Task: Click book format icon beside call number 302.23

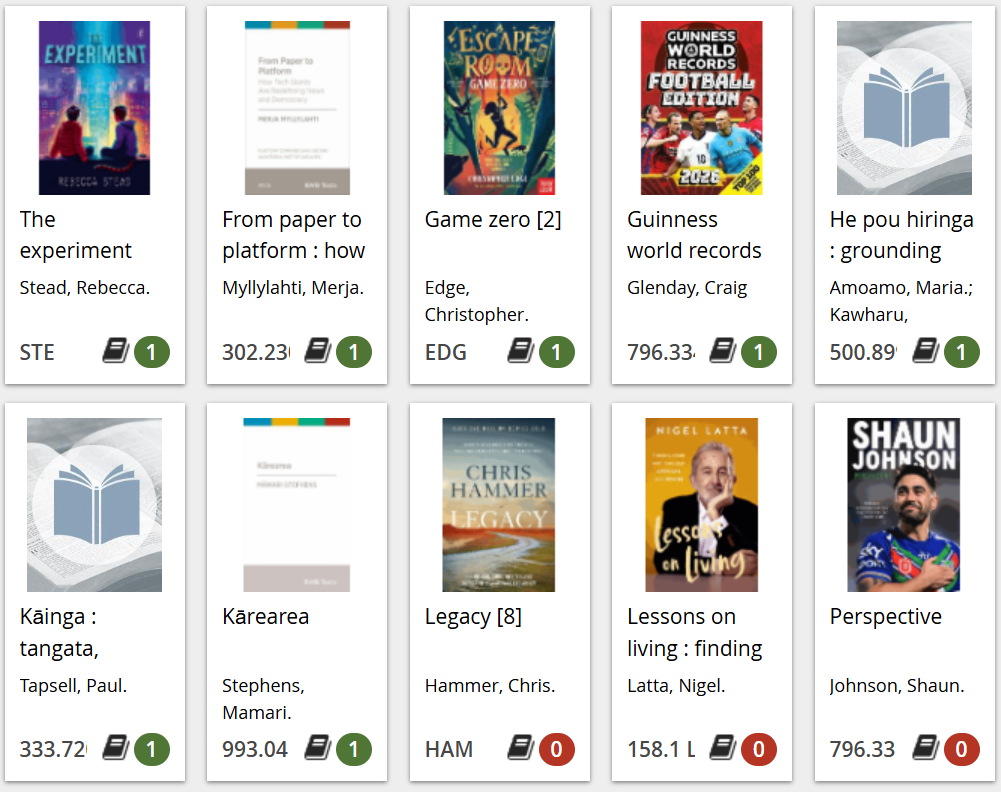Action: (x=318, y=351)
